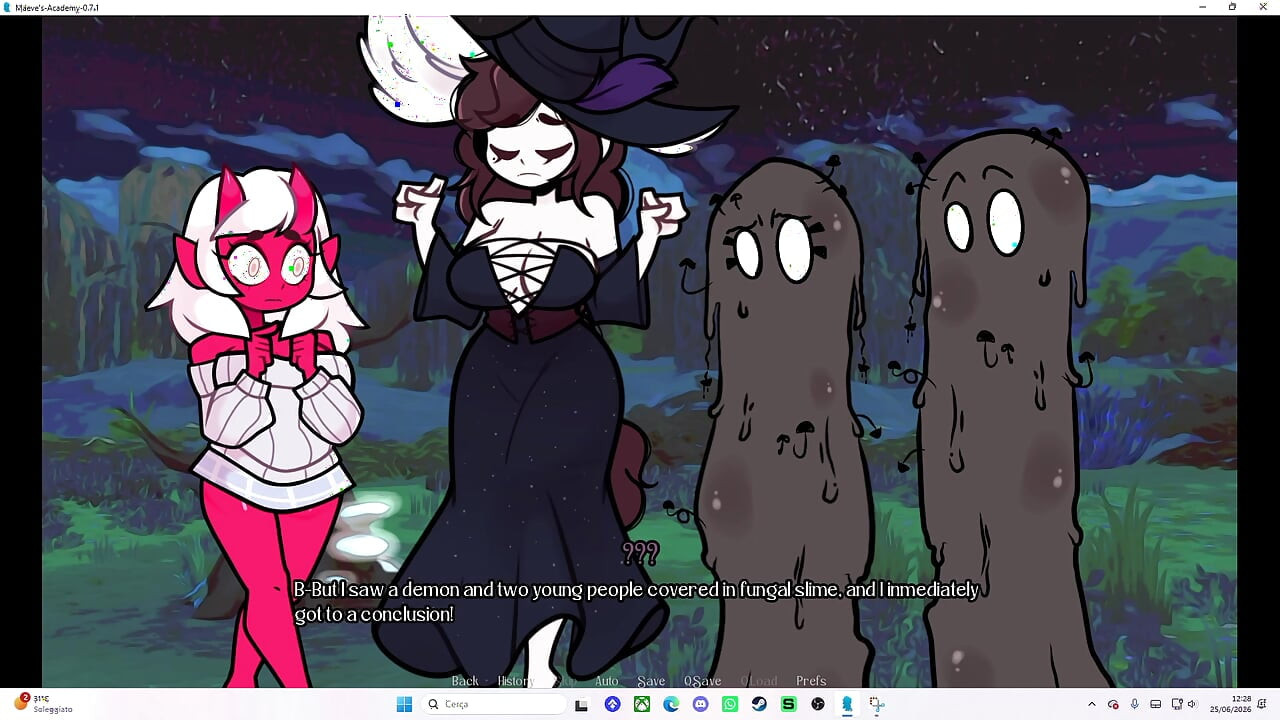The height and width of the screenshot is (720, 1280).
Task: Open the Save screen
Action: click(651, 681)
